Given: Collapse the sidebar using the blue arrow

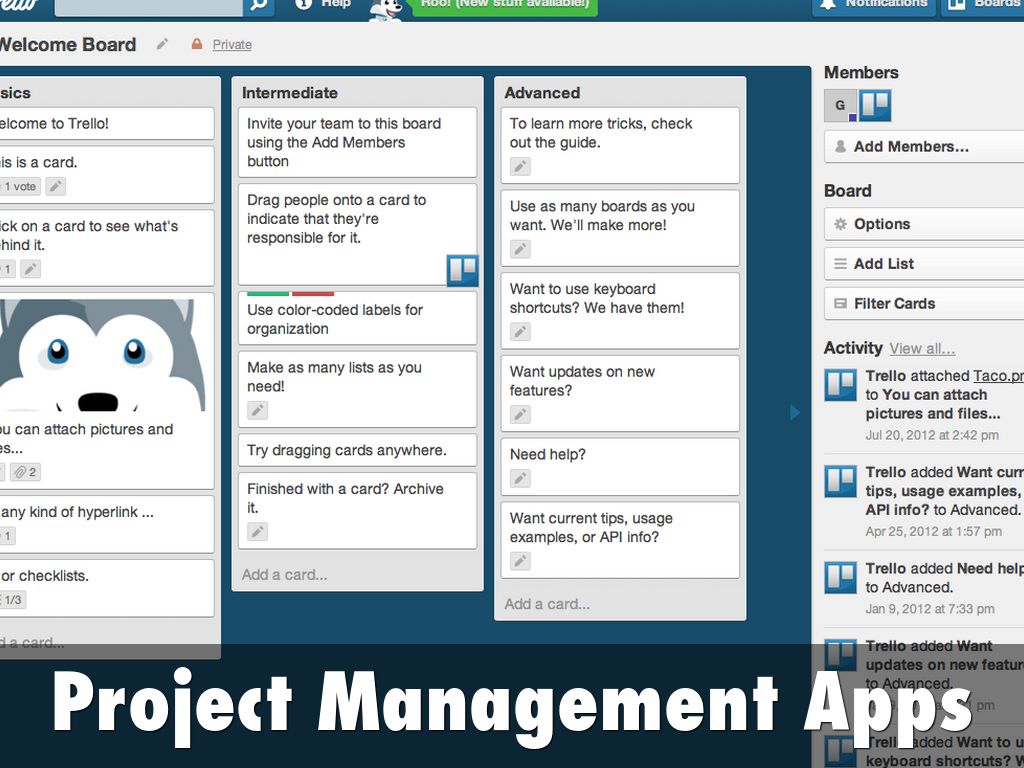Looking at the screenshot, I should pyautogui.click(x=795, y=412).
